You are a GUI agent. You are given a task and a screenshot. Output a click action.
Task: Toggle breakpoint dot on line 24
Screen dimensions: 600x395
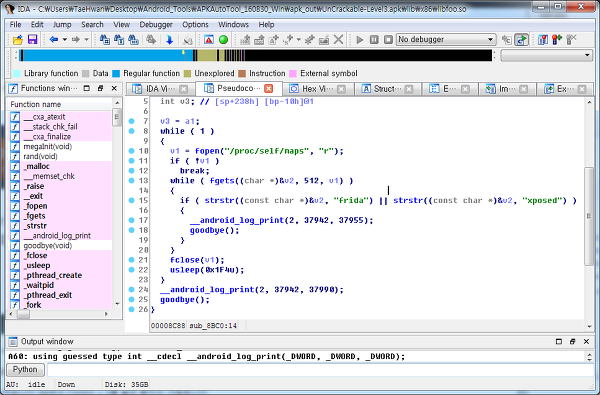(x=132, y=289)
